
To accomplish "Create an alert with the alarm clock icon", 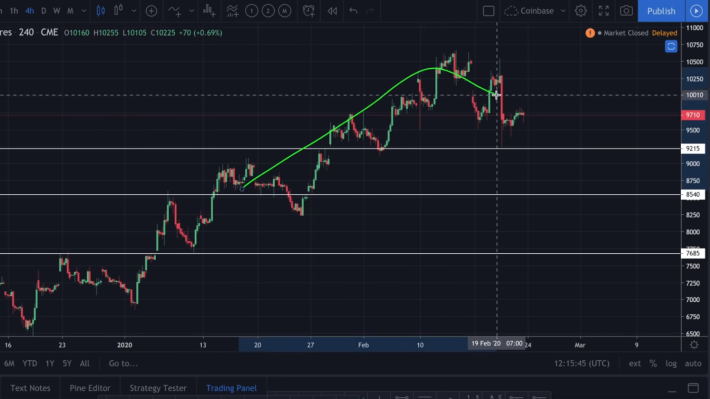I will click(x=309, y=11).
